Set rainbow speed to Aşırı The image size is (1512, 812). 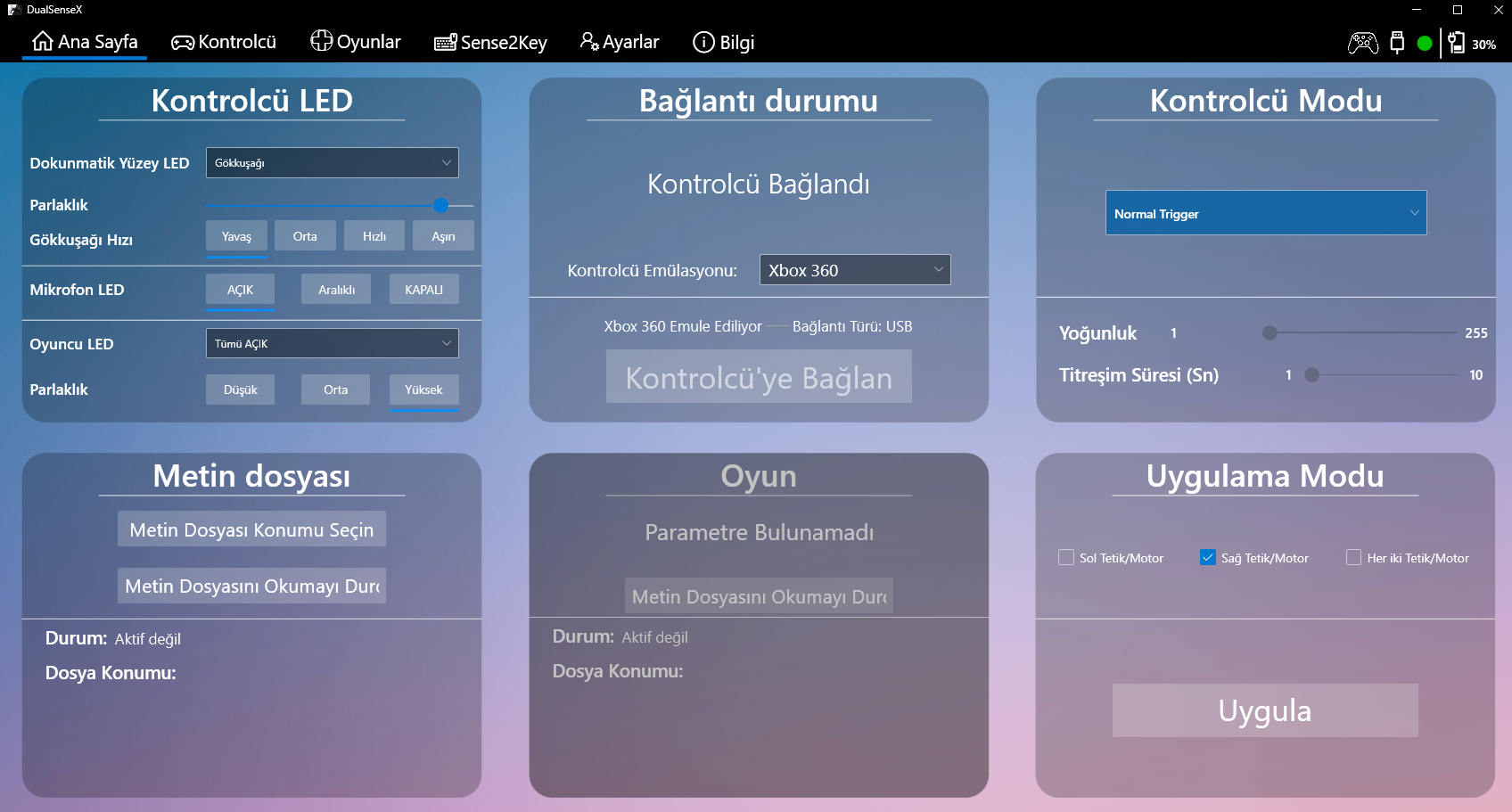(443, 236)
